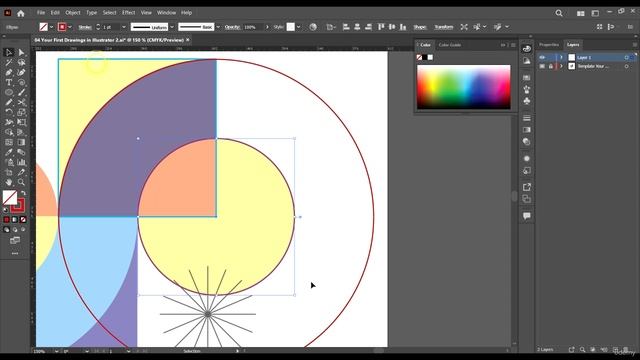The height and width of the screenshot is (360, 640).
Task: Open the search icon in the top bar
Action: coord(559,13)
